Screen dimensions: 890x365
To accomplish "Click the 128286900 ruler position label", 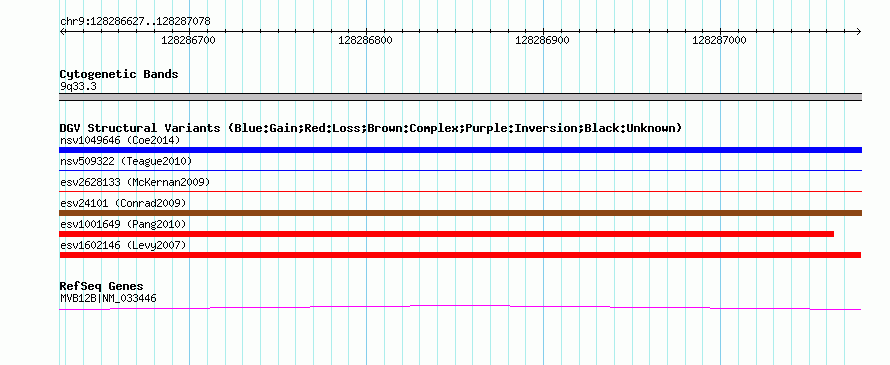I will coord(543,40).
